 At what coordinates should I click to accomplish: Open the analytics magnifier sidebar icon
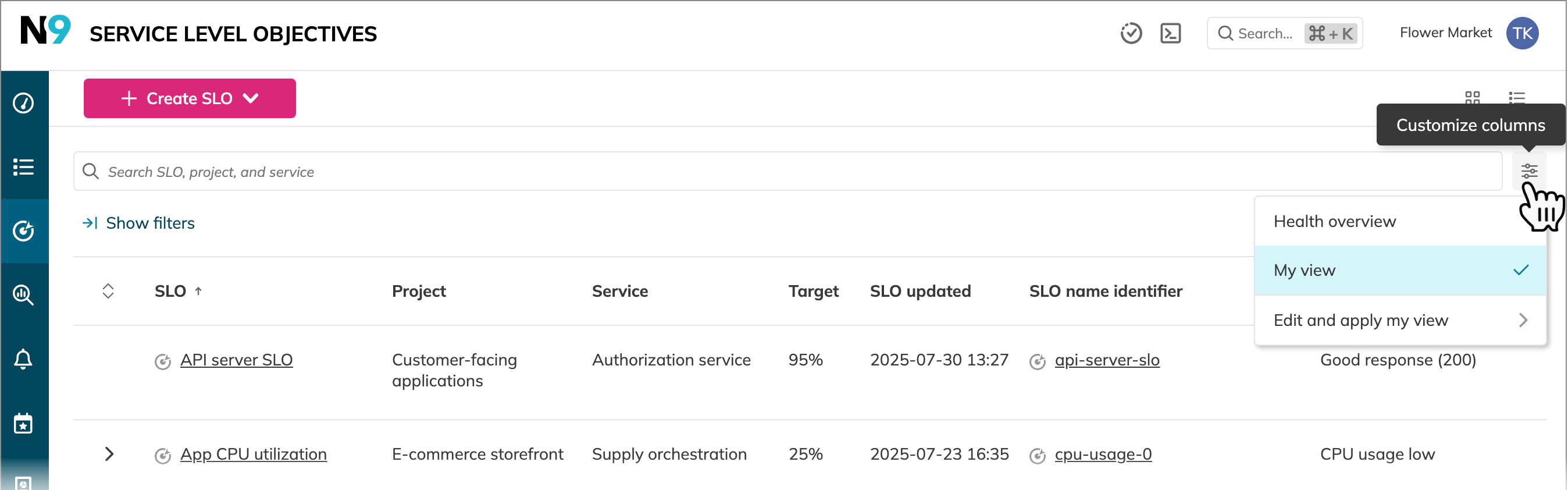(x=24, y=295)
